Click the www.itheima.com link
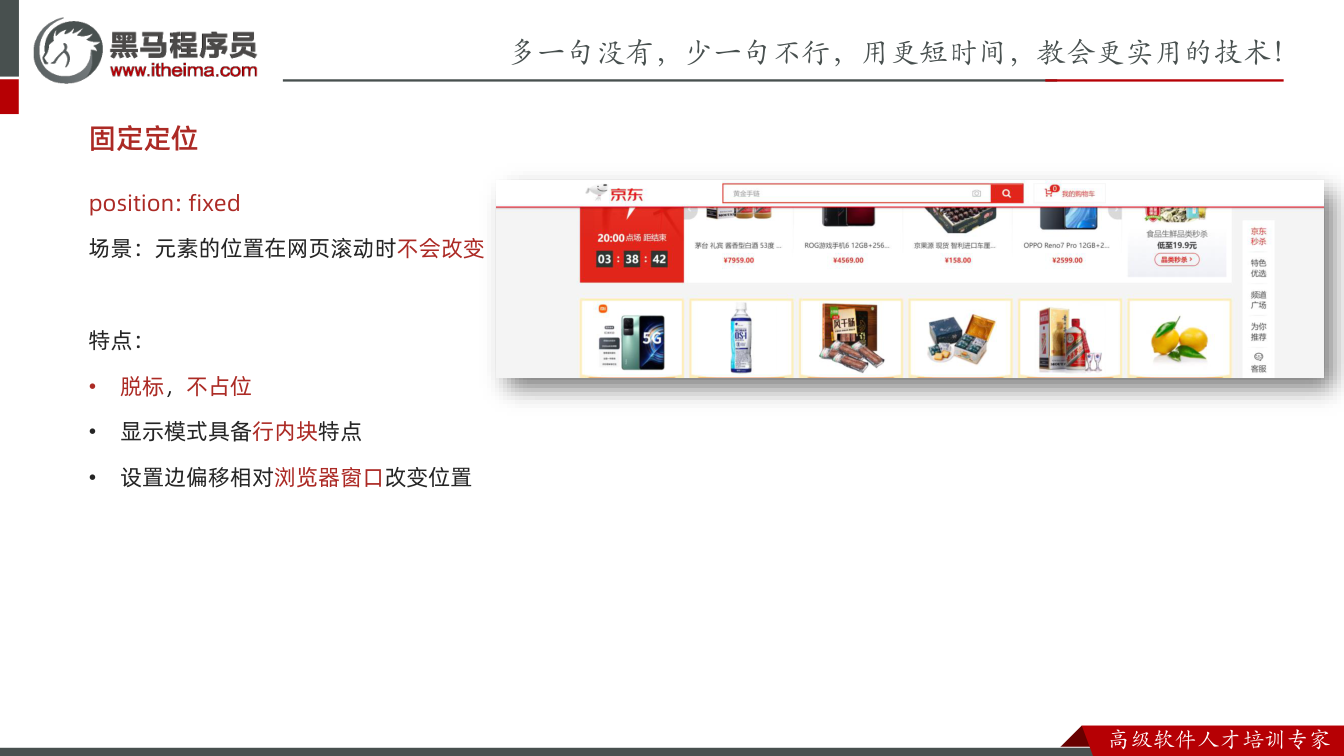The image size is (1344, 756). 183,70
